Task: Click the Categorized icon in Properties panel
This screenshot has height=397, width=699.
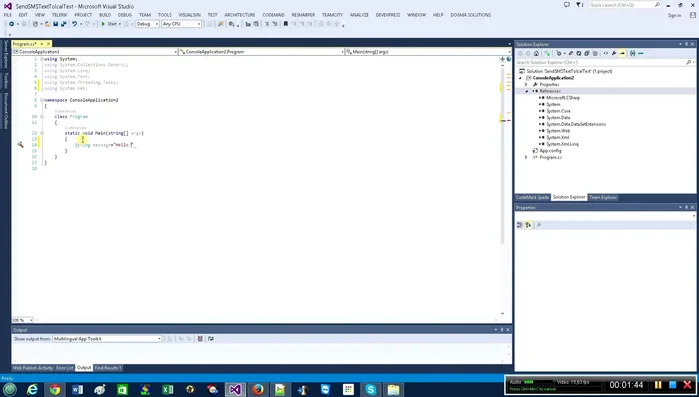Action: (519, 225)
